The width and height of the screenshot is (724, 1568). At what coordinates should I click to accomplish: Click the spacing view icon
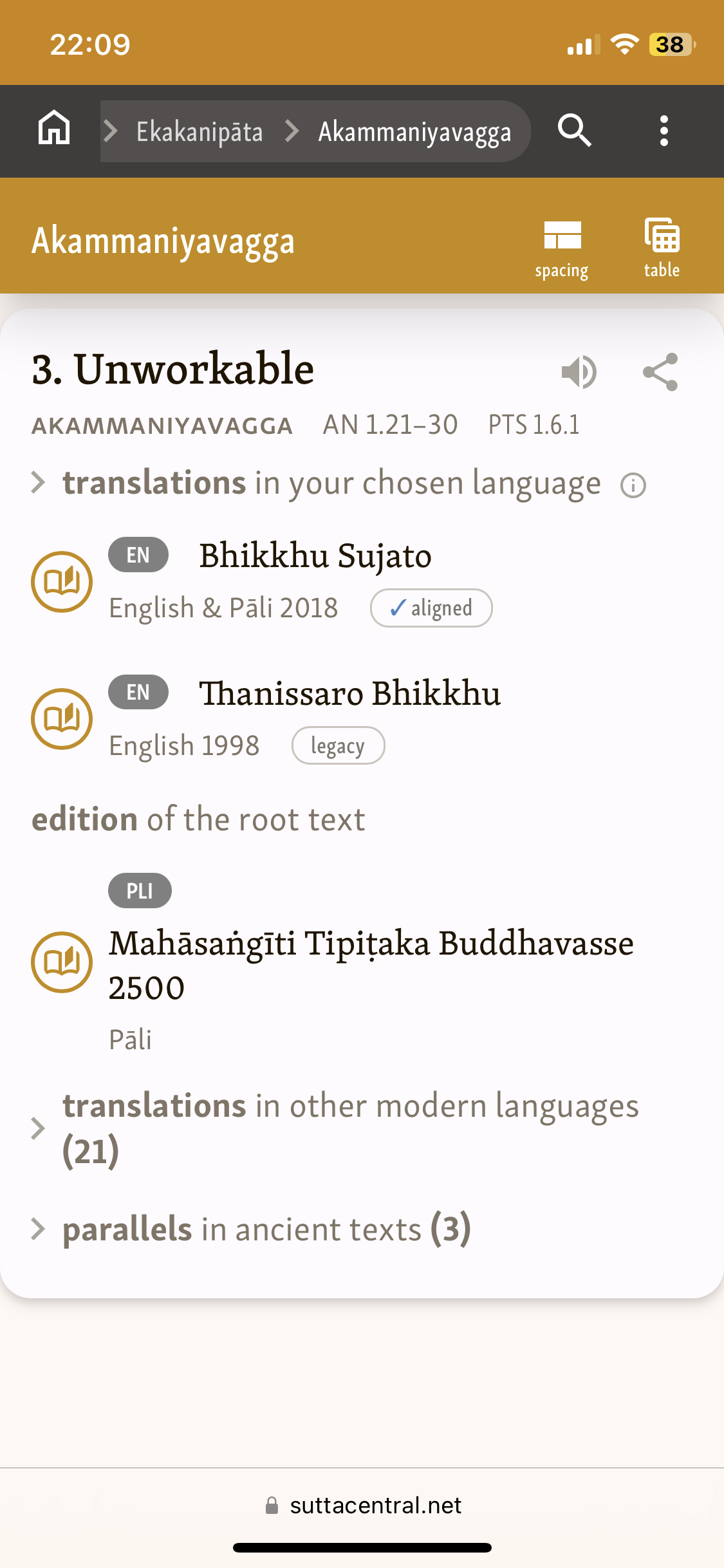(x=562, y=248)
